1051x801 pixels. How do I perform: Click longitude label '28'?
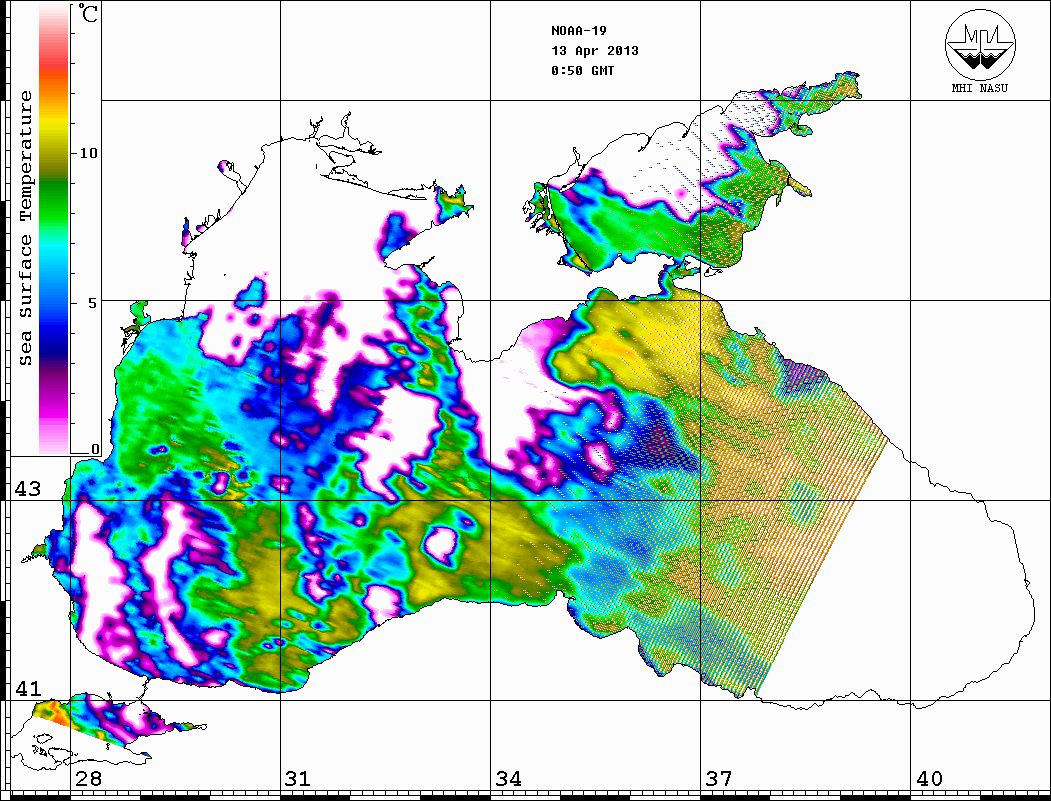tap(88, 778)
